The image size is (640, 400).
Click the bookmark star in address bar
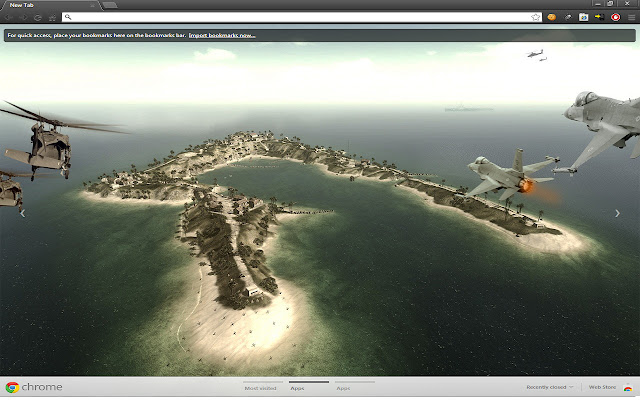[536, 17]
